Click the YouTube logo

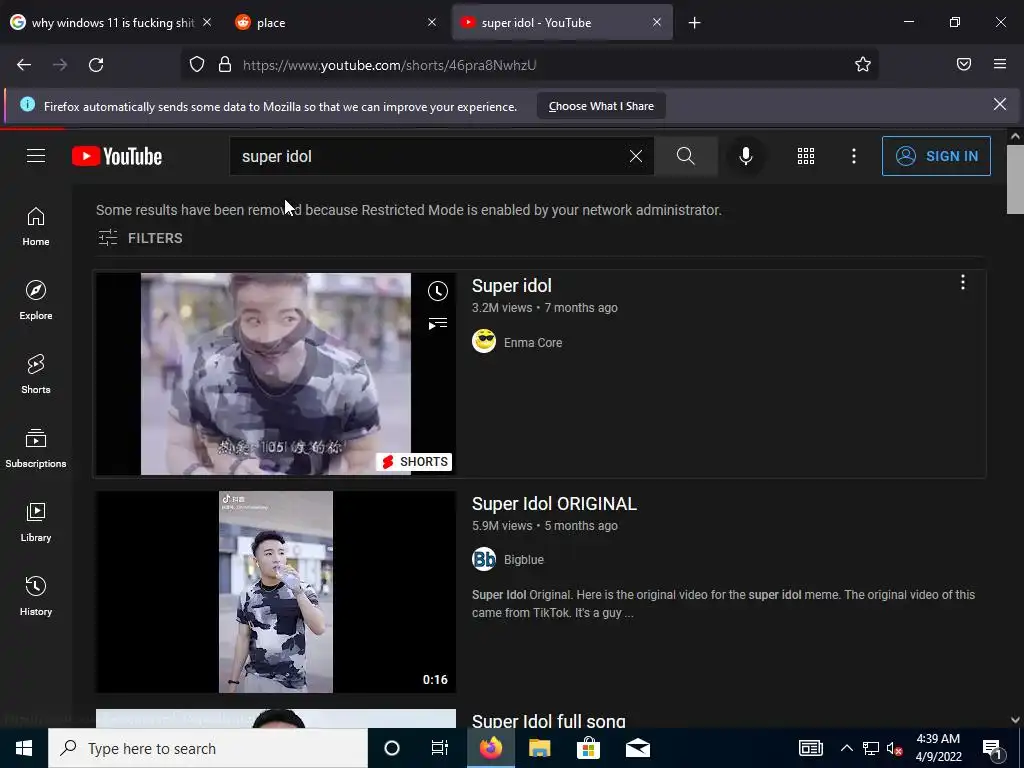tap(117, 156)
